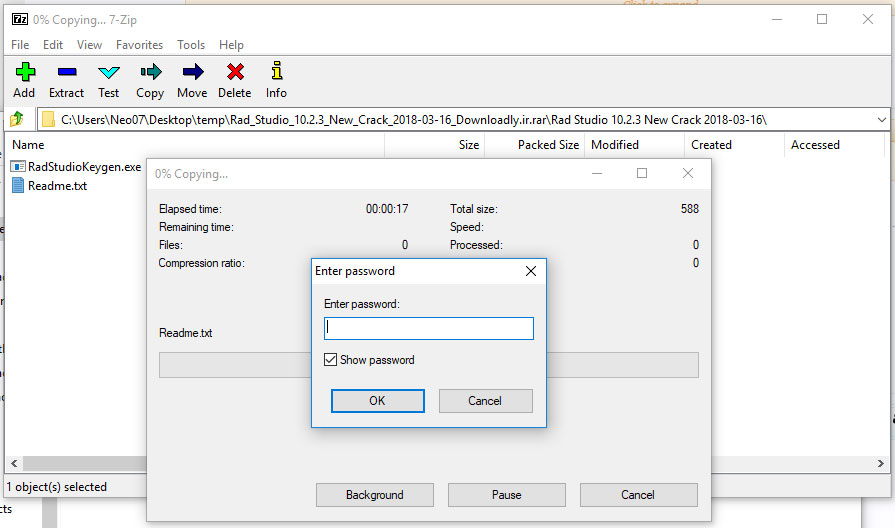Maximize the 7-Zip main window

pyautogui.click(x=822, y=19)
